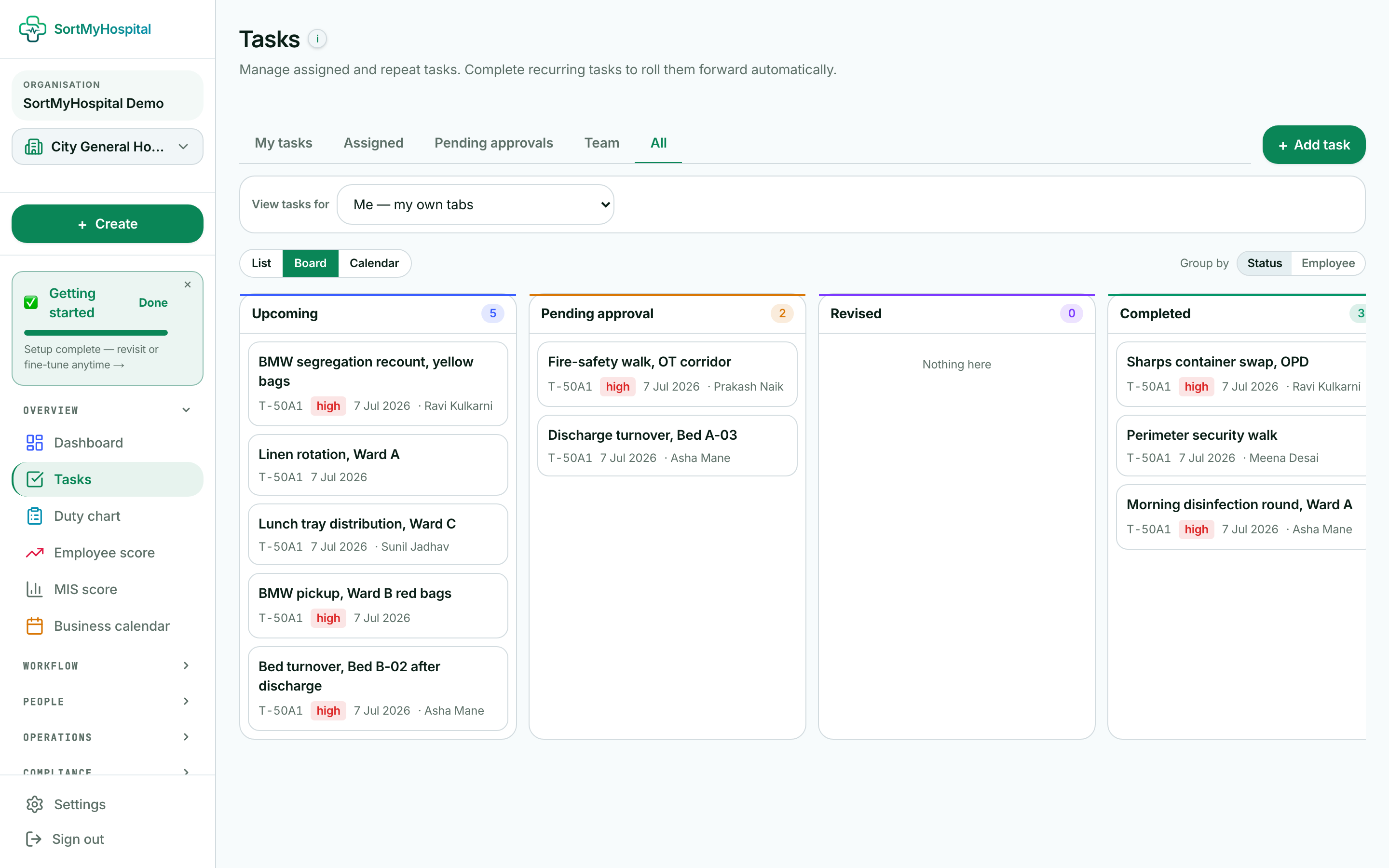Click the Employee score trend icon
Image resolution: width=1389 pixels, height=868 pixels.
[34, 553]
